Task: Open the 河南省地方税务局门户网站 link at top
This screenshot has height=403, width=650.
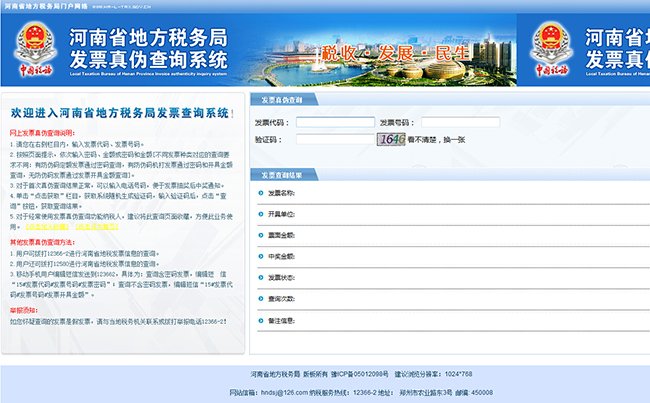Action: coord(46,6)
